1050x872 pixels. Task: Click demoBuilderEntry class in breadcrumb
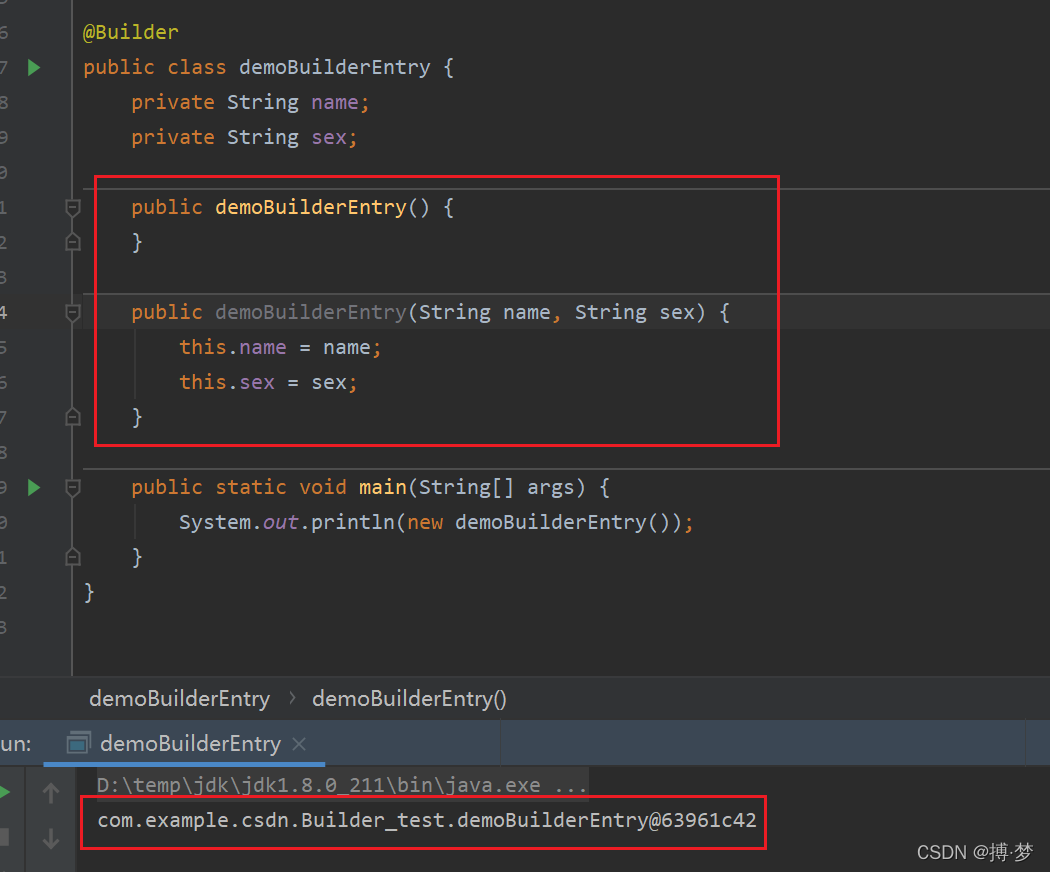point(179,699)
